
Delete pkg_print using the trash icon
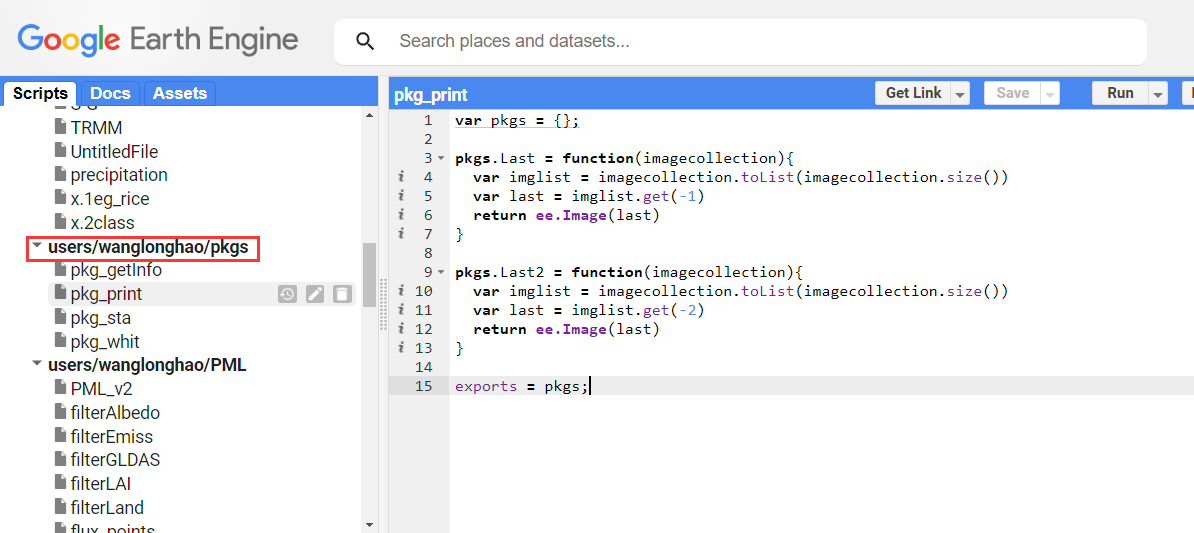click(x=341, y=294)
